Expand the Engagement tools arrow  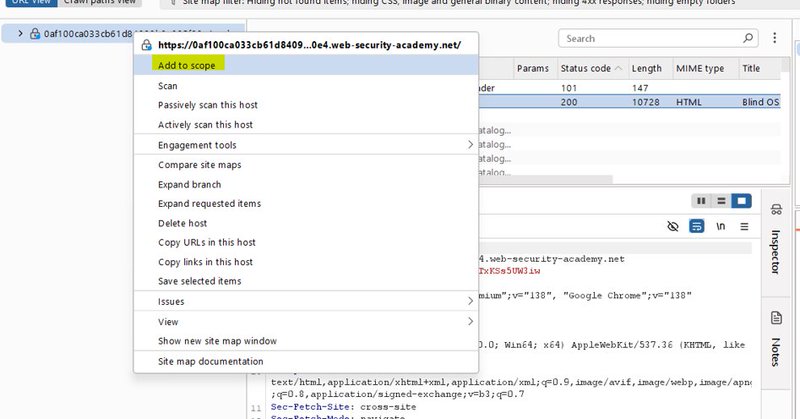coord(470,145)
